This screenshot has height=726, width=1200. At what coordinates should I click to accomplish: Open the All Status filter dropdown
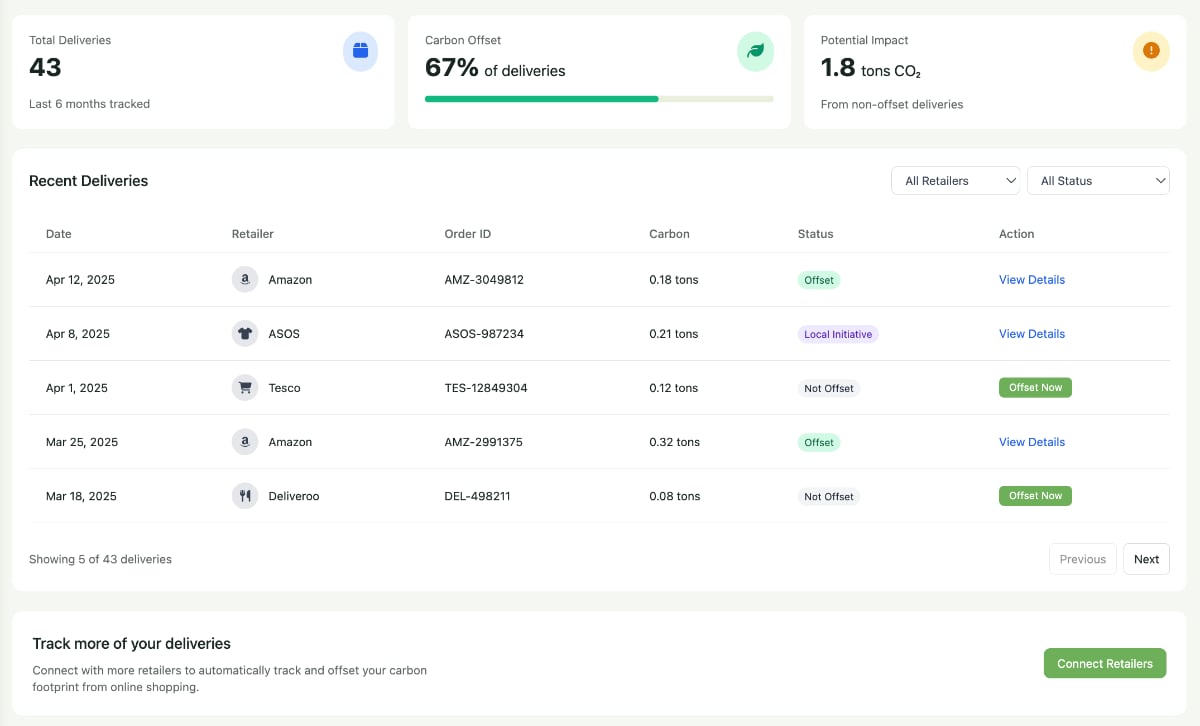tap(1098, 180)
